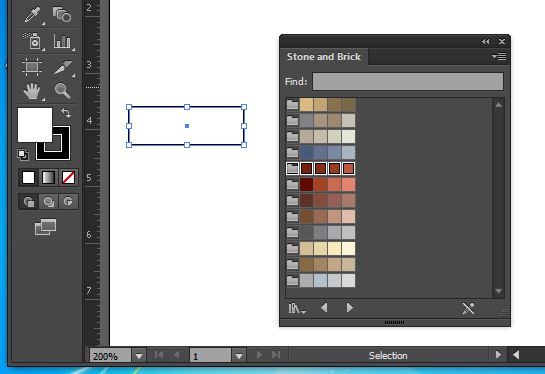Click the Find search field

[x=408, y=81]
